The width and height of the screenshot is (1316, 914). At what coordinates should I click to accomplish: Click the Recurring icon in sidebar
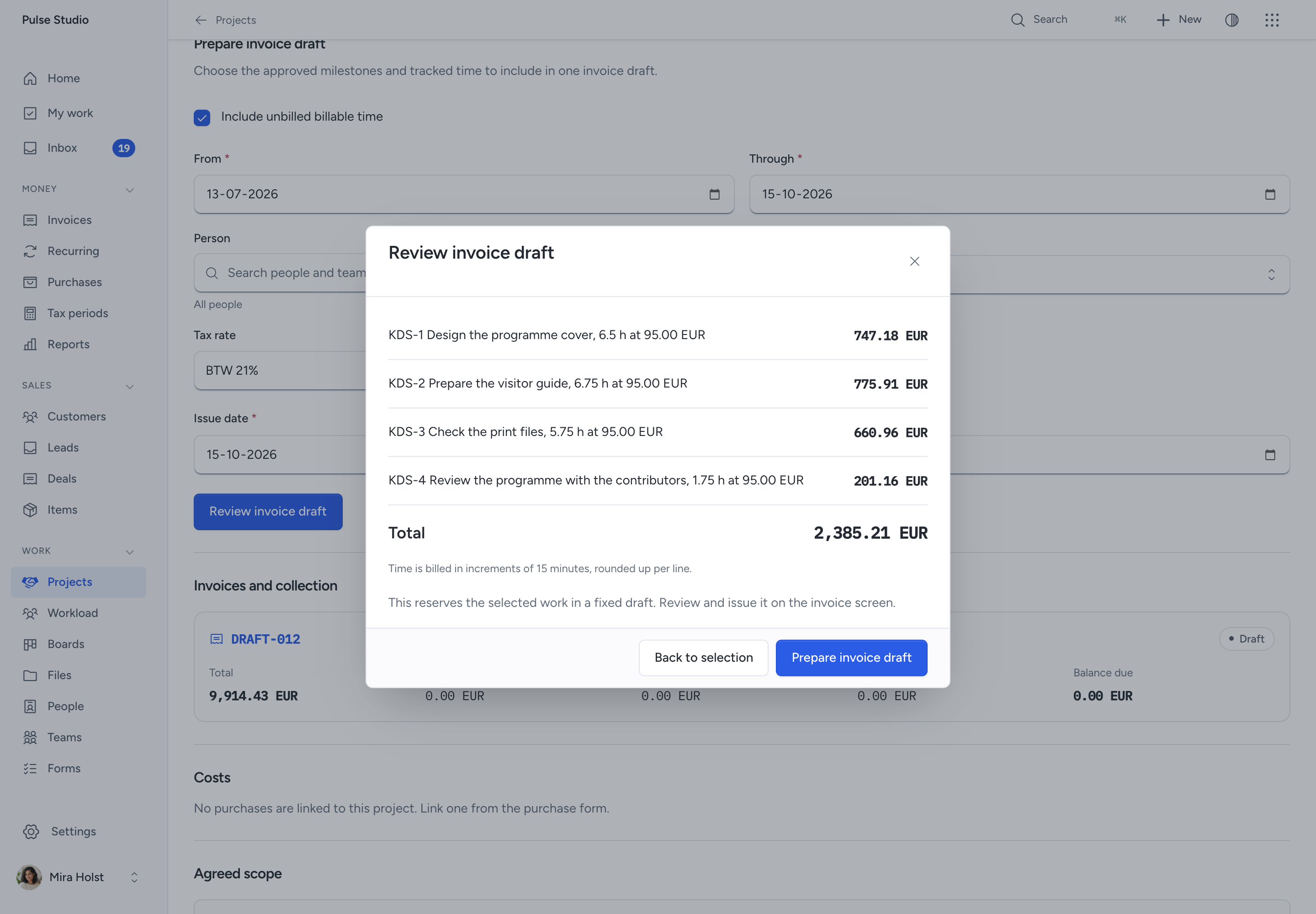coord(30,251)
